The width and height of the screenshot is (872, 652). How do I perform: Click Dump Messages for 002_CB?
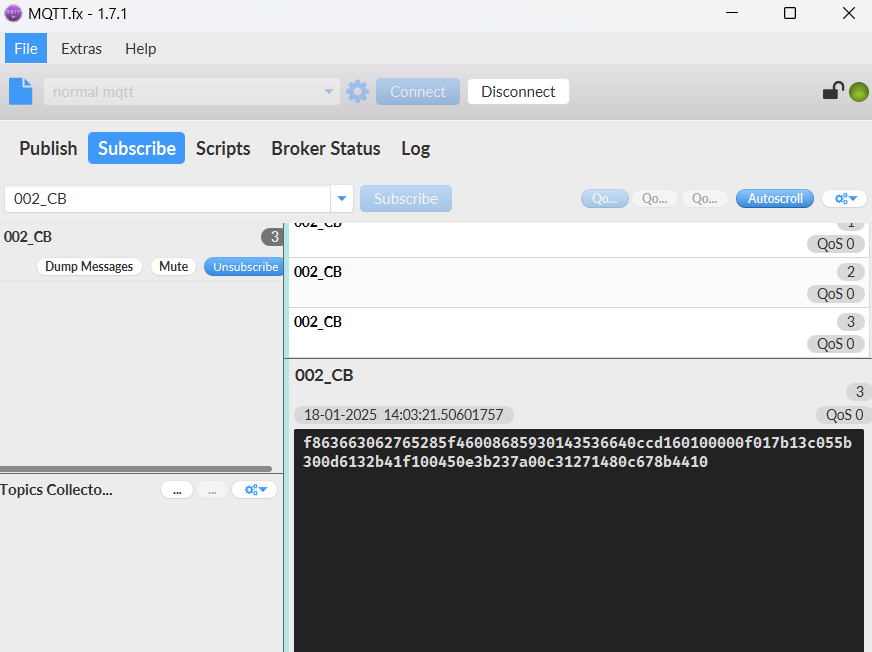89,266
